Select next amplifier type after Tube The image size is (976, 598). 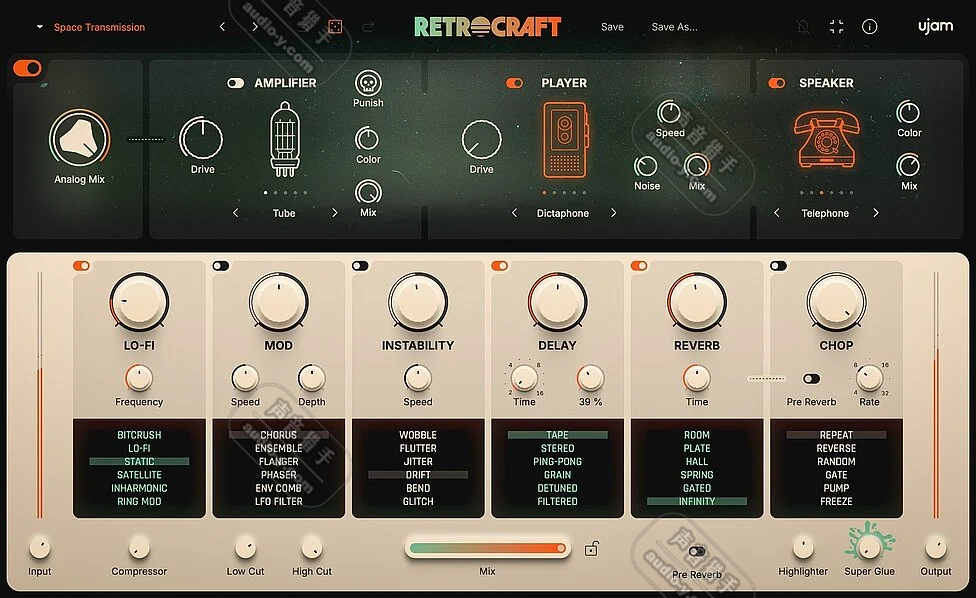click(334, 213)
